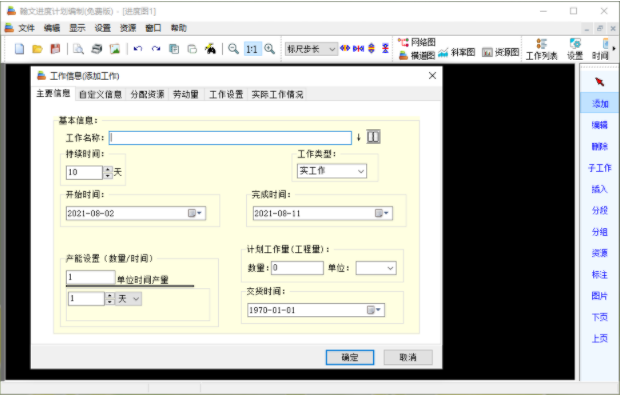Click the 取消 button

[x=408, y=357]
